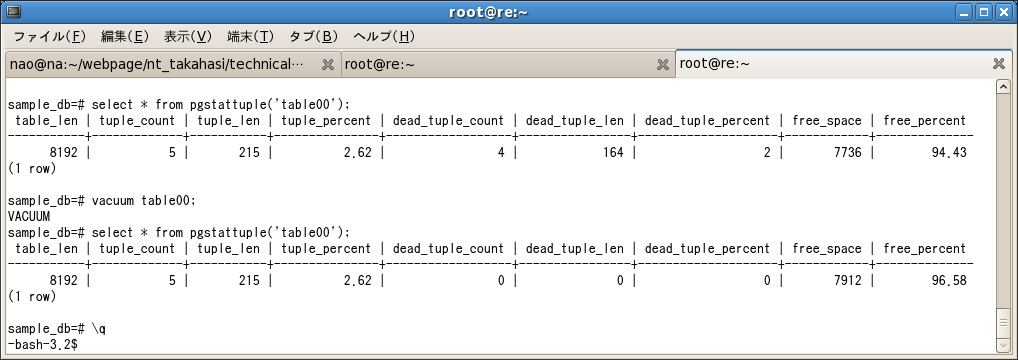Click the window title 'root@re:~'
Image resolution: width=1018 pixels, height=360 pixels.
click(488, 12)
